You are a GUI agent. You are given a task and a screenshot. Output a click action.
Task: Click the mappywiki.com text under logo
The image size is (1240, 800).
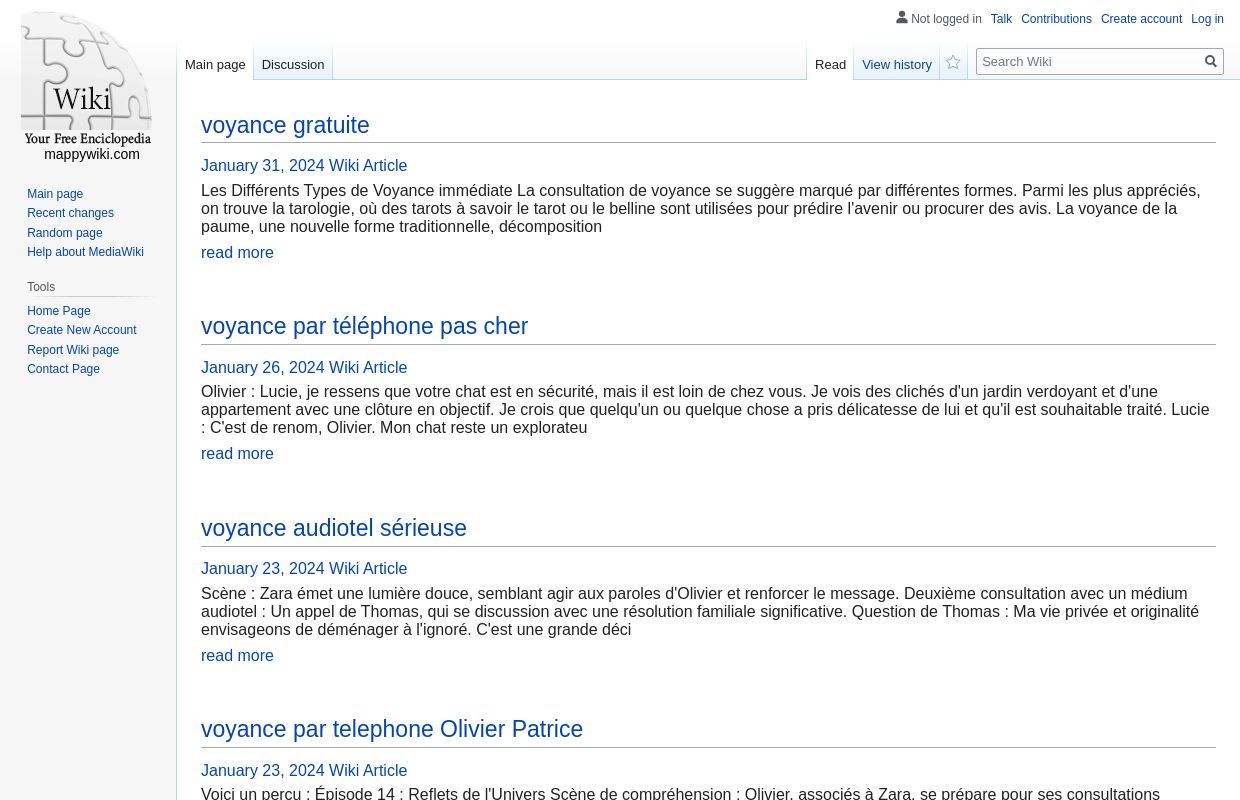coord(92,154)
